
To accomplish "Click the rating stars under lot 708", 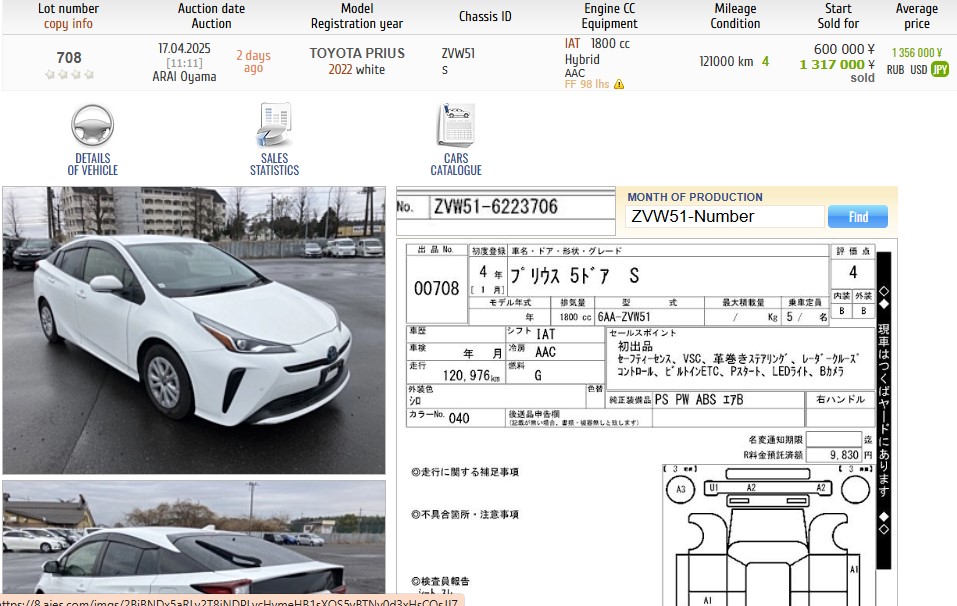I will (x=69, y=74).
